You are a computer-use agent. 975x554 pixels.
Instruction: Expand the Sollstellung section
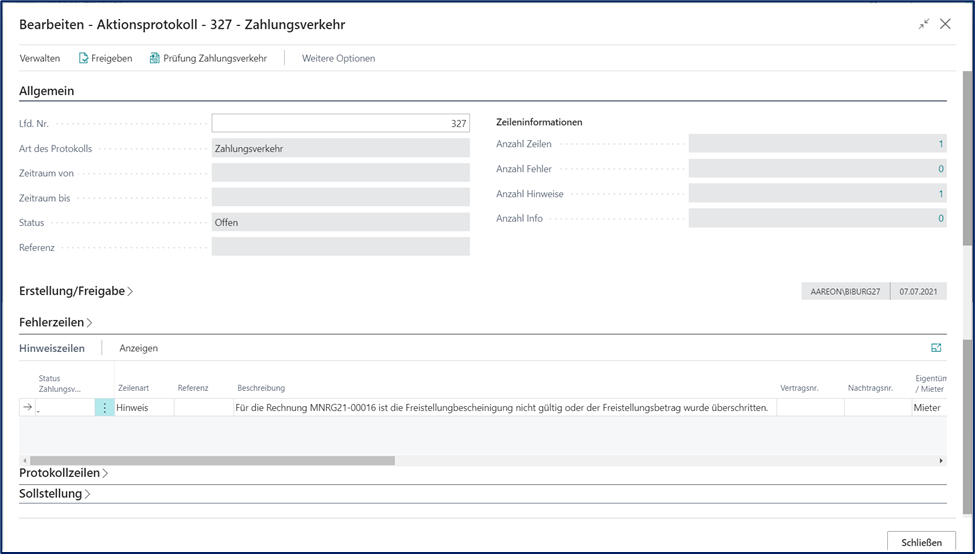click(x=55, y=493)
